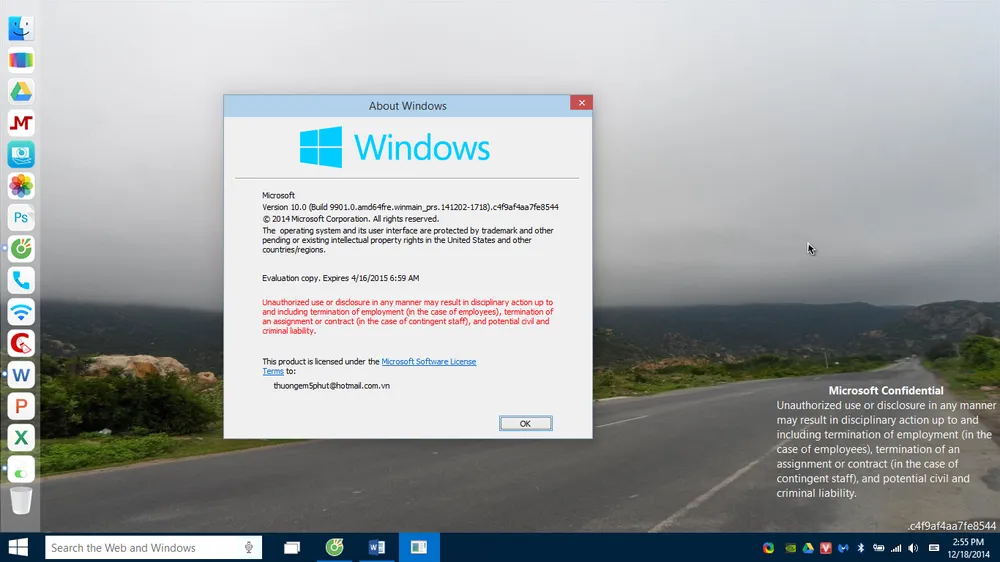Open the network signal tray icon
1000x562 pixels.
click(x=896, y=548)
